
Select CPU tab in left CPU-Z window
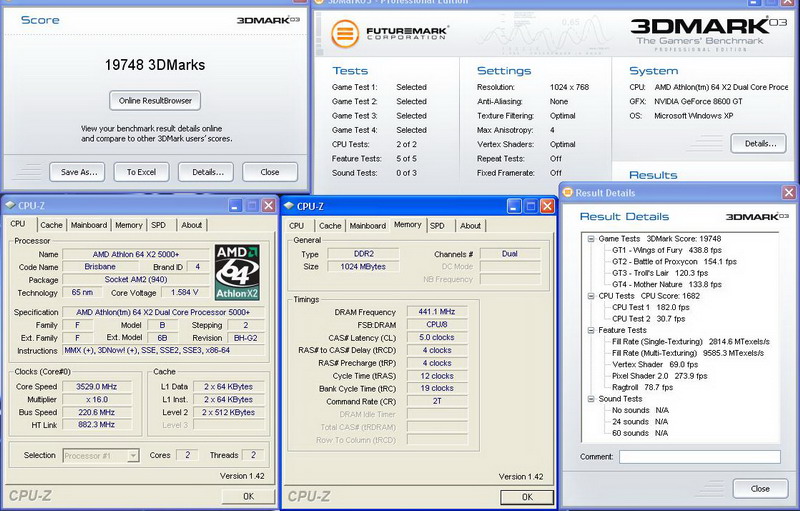18,224
